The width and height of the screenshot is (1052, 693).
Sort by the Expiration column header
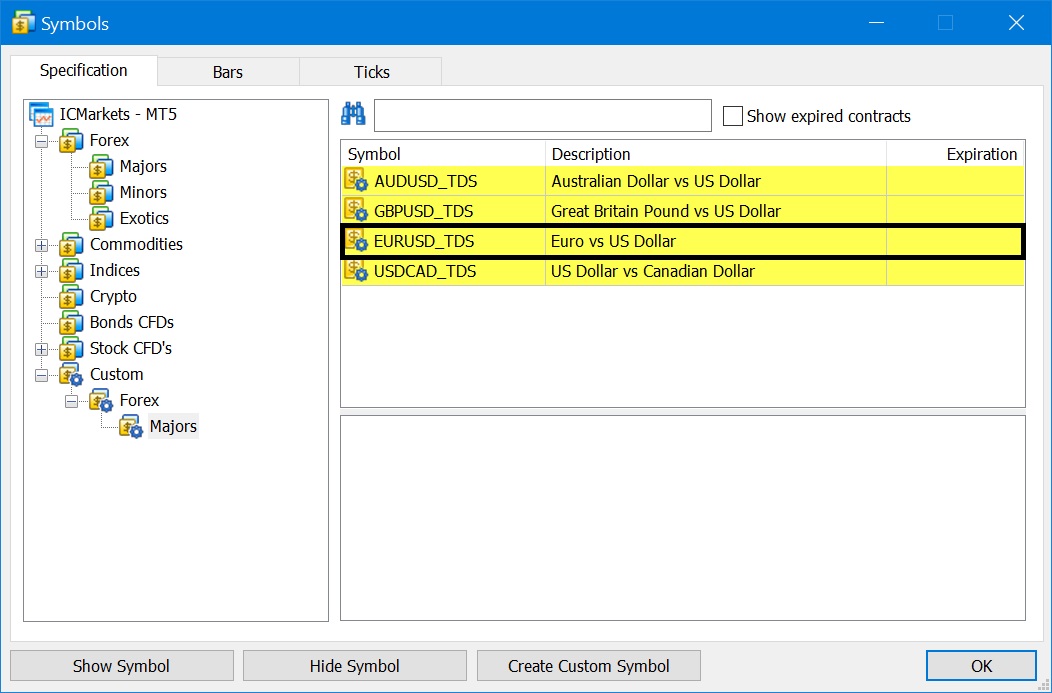pyautogui.click(x=955, y=154)
